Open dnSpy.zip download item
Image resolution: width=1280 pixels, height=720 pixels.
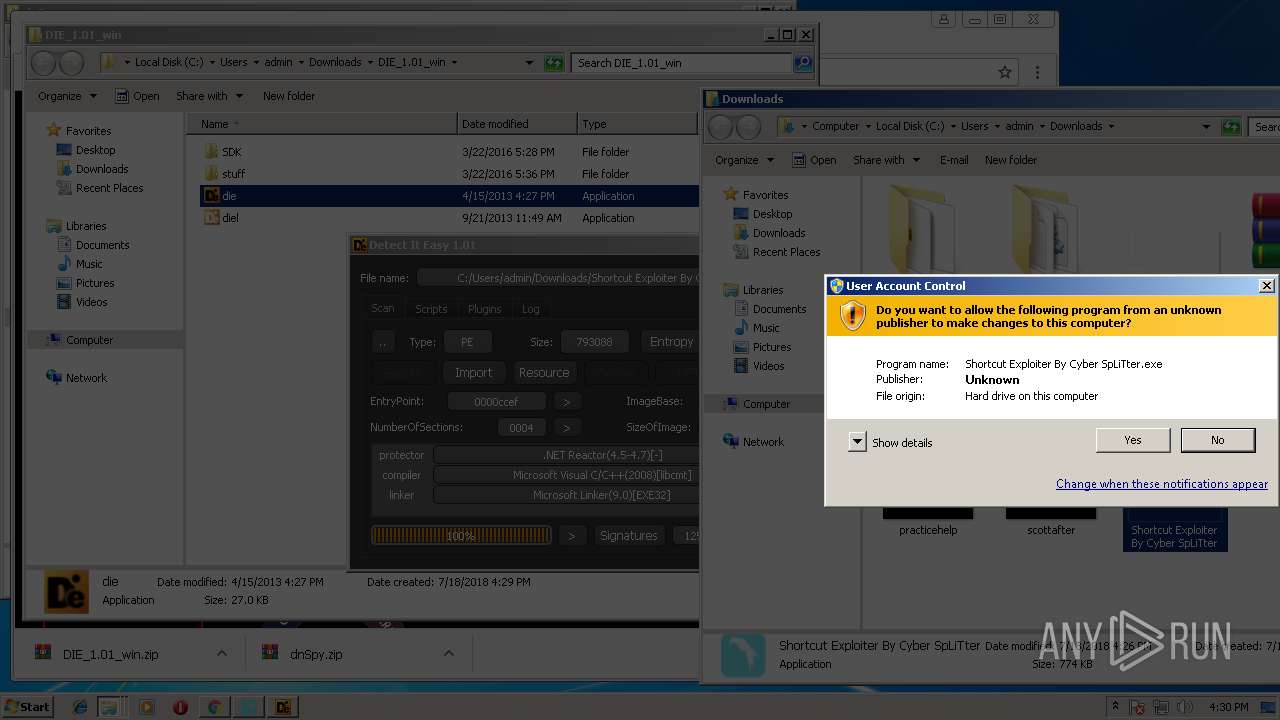coord(316,654)
